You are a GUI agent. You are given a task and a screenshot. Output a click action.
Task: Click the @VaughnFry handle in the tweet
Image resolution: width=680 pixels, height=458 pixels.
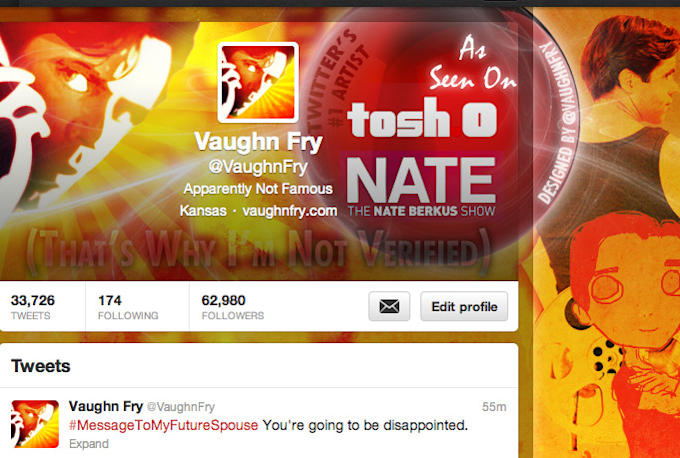pyautogui.click(x=181, y=407)
